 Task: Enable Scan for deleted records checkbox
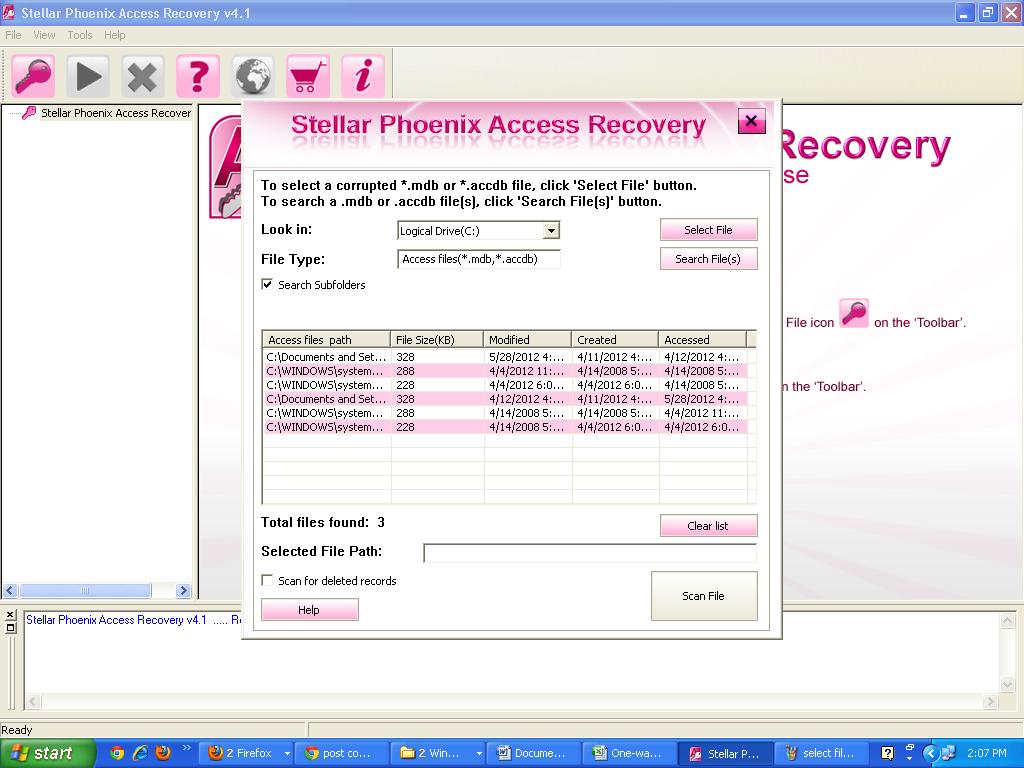(x=267, y=580)
